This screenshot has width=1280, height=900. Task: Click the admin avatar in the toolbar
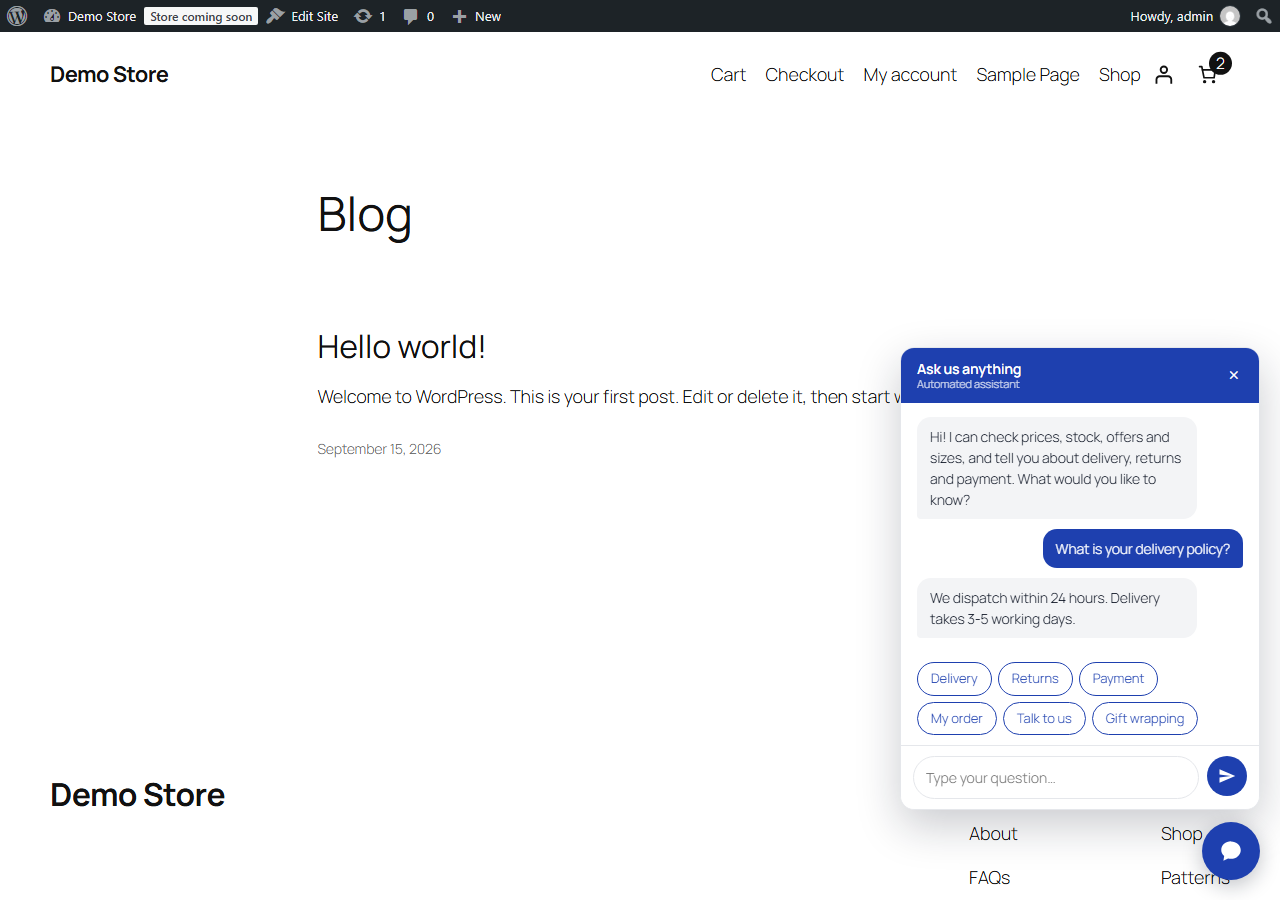(x=1230, y=16)
